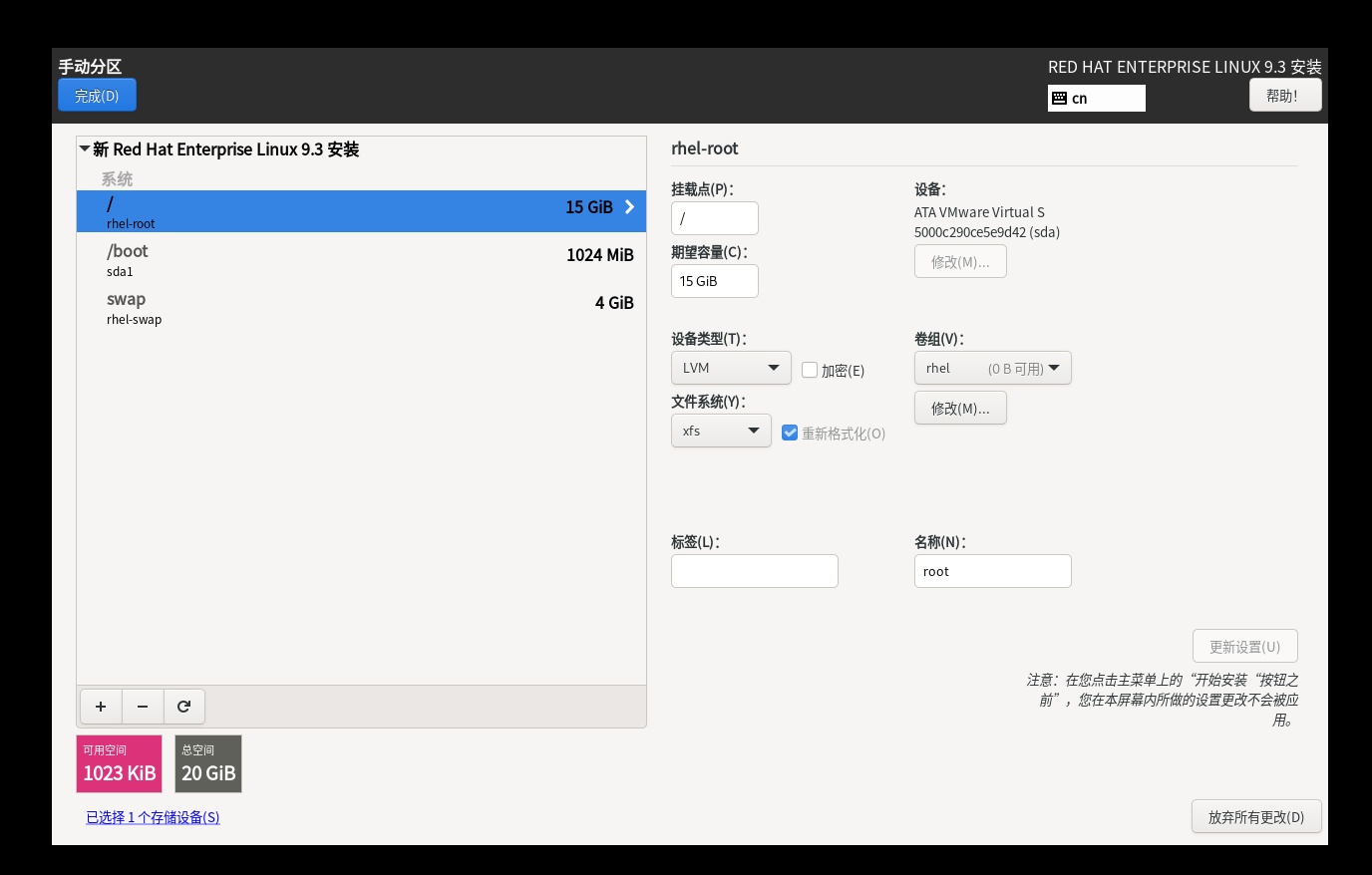Viewport: 1372px width, 875px height.
Task: Open the 已选择 1 个存储设备(S) link
Action: pos(153,816)
